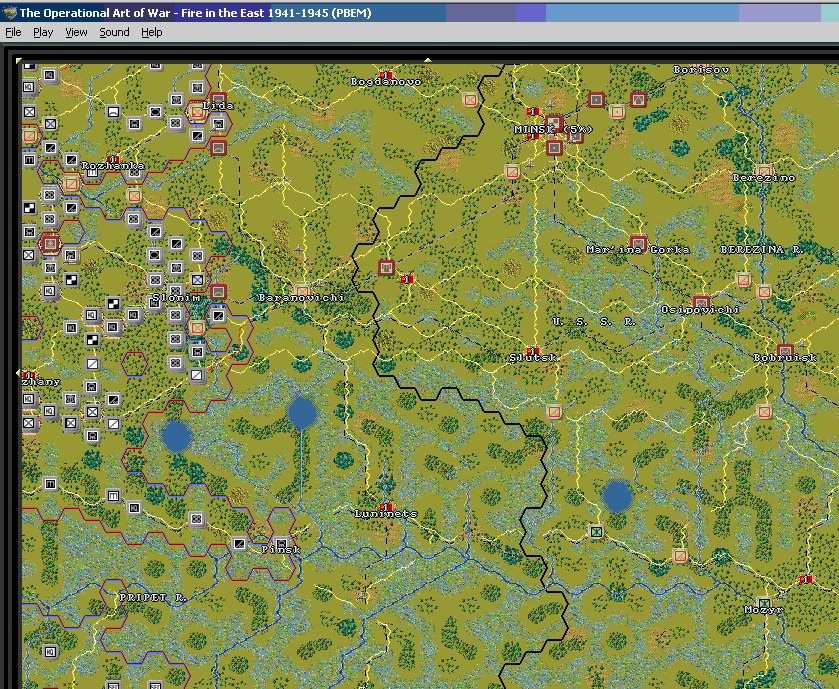Select the German unit just west of Pinsk
The width and height of the screenshot is (839, 689).
point(239,544)
